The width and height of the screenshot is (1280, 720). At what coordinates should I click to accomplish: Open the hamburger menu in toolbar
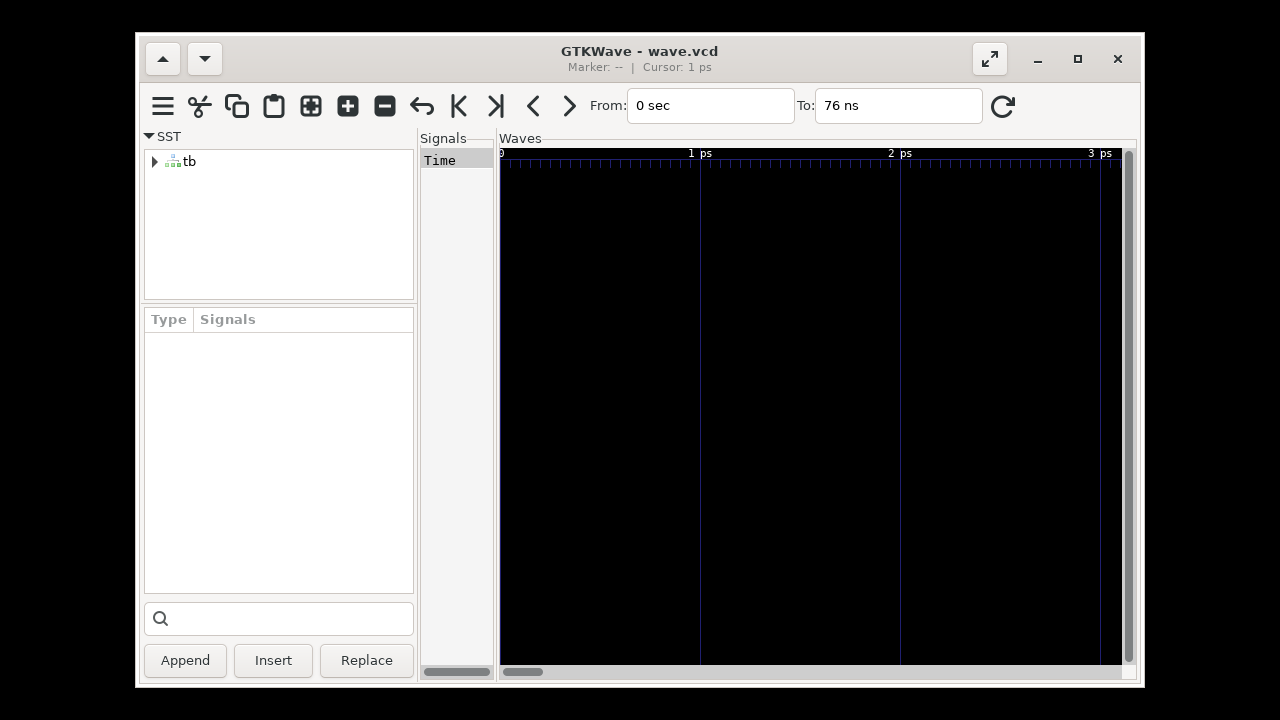coord(163,106)
